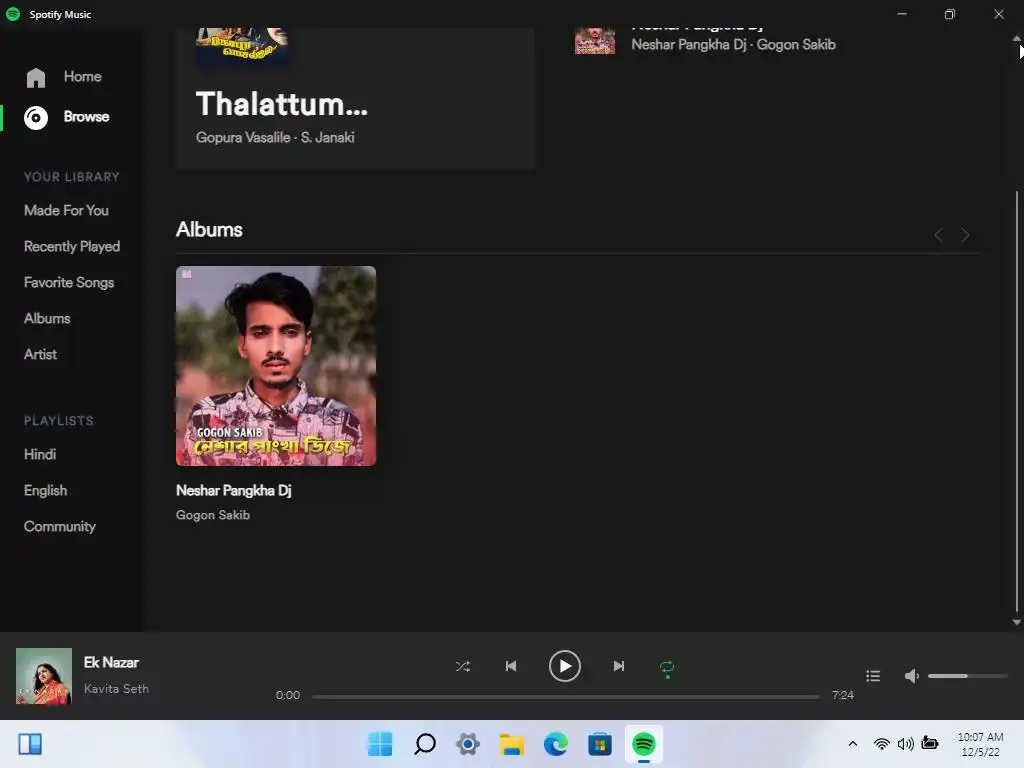This screenshot has height=768, width=1024.
Task: Go to Home text label in sidebar
Action: pos(82,76)
